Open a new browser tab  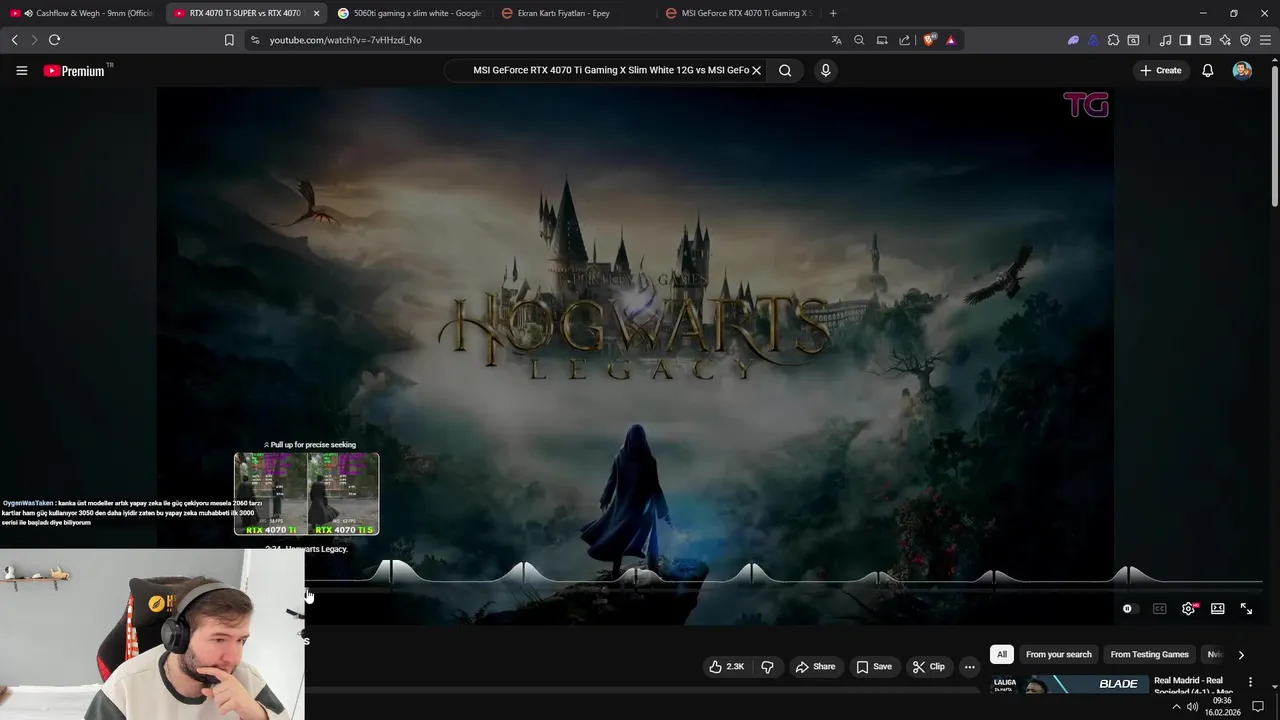(833, 13)
